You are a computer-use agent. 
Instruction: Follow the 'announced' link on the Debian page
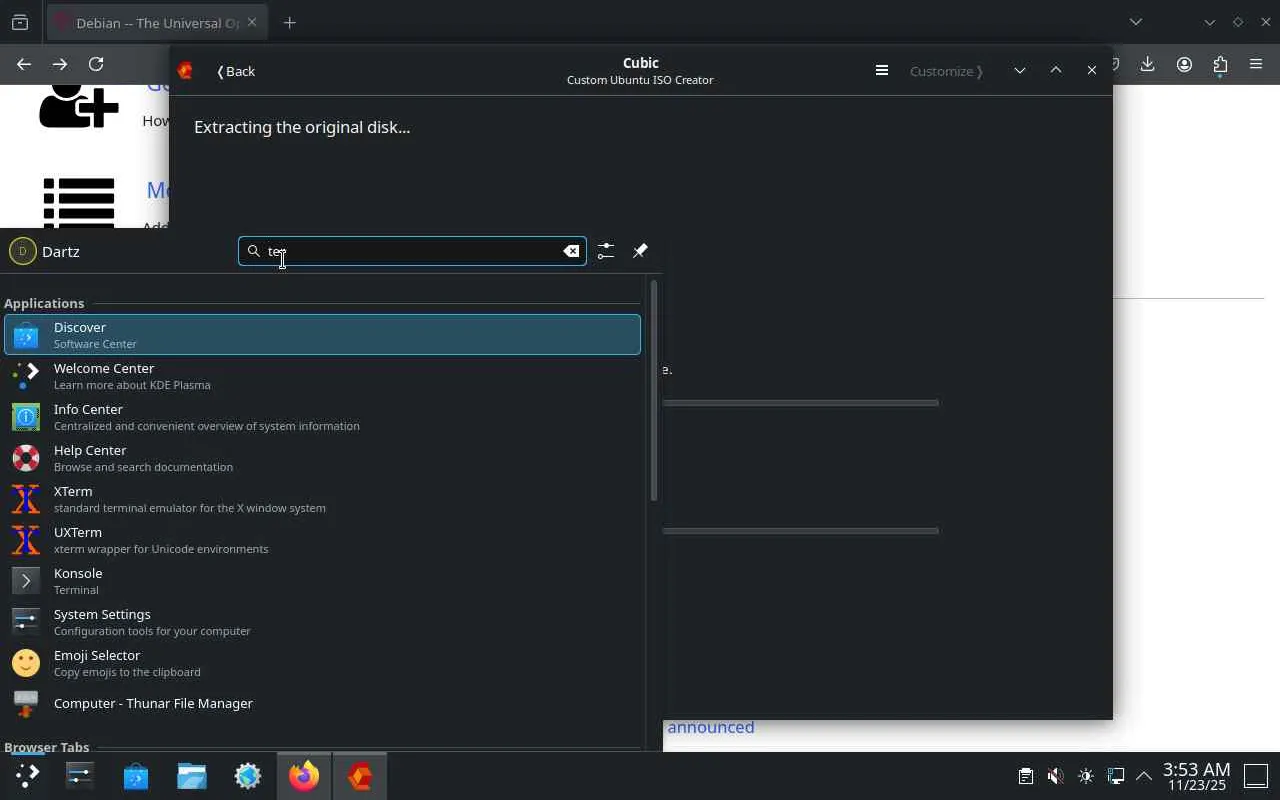(x=711, y=727)
